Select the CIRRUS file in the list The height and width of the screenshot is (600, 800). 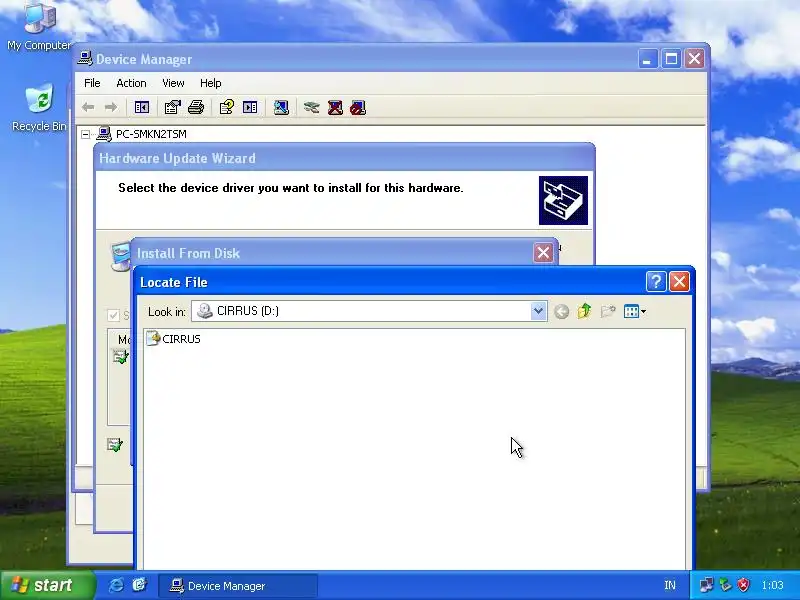pos(173,339)
